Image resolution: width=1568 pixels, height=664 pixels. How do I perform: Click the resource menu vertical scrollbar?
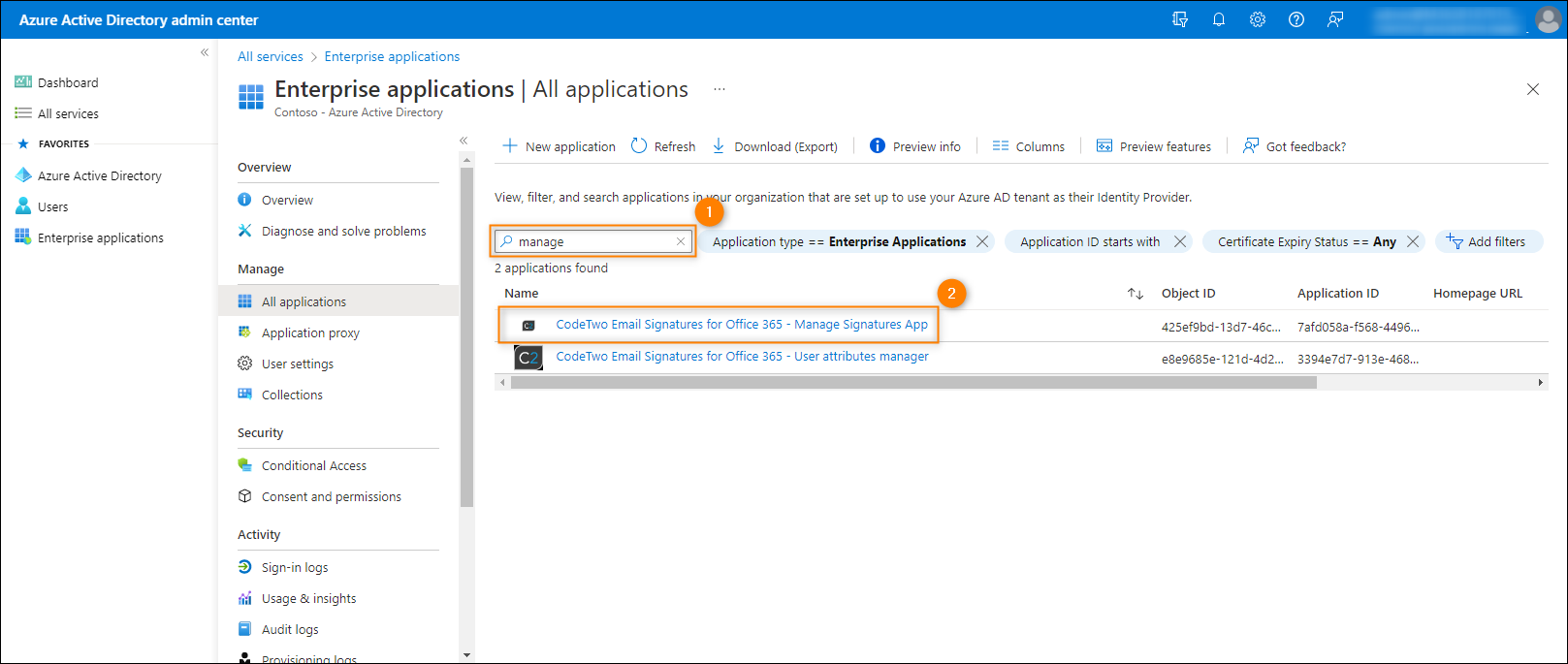pyautogui.click(x=466, y=336)
